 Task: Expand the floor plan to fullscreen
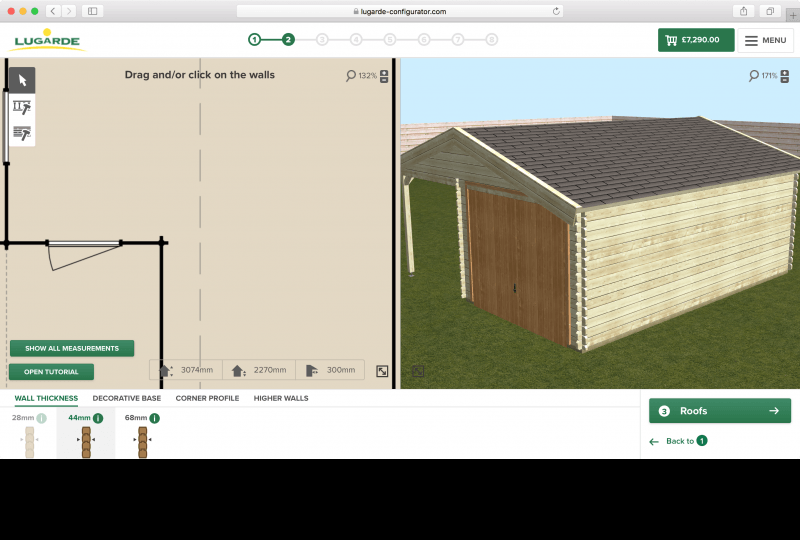click(382, 371)
